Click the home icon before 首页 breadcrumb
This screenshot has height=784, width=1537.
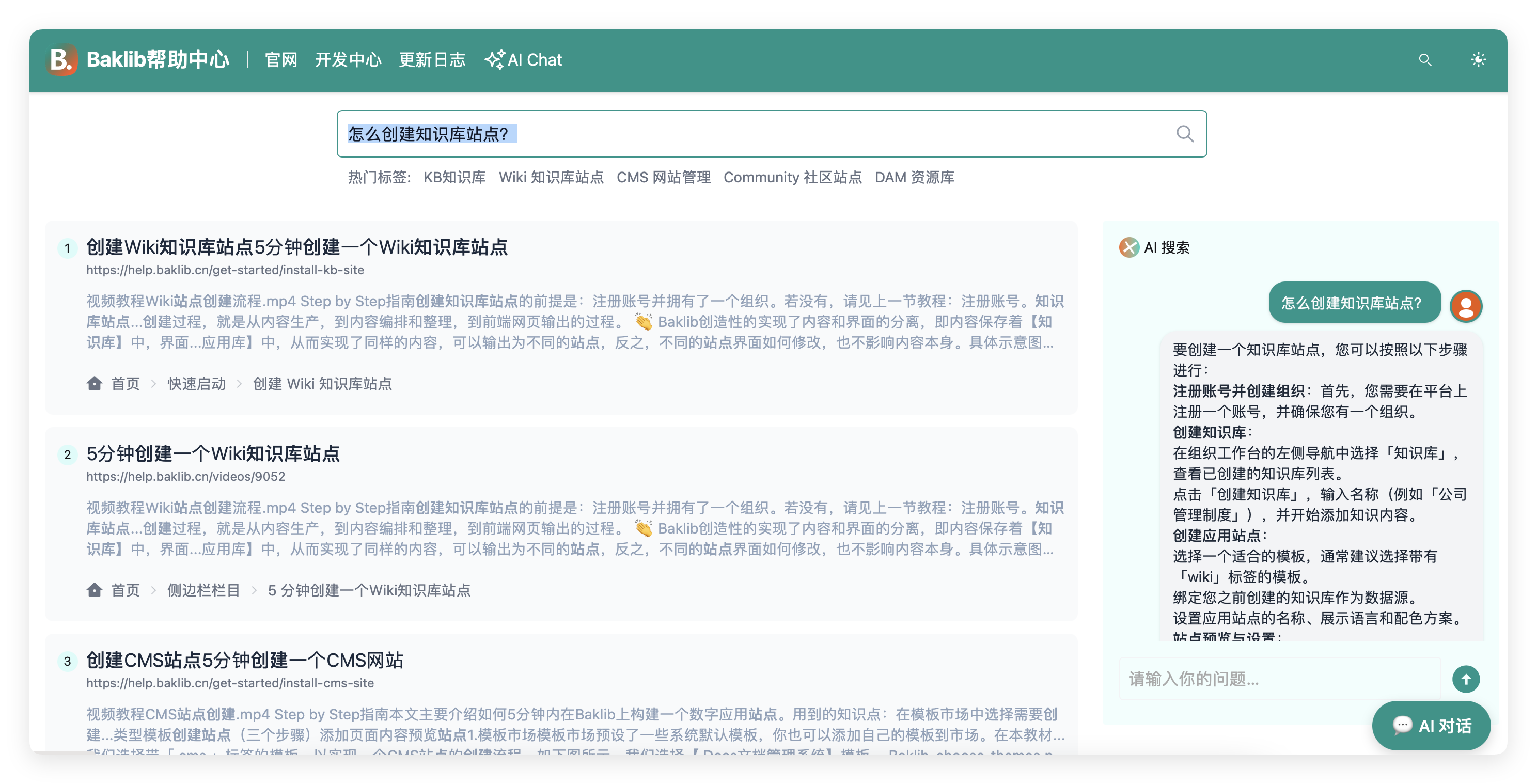point(95,384)
